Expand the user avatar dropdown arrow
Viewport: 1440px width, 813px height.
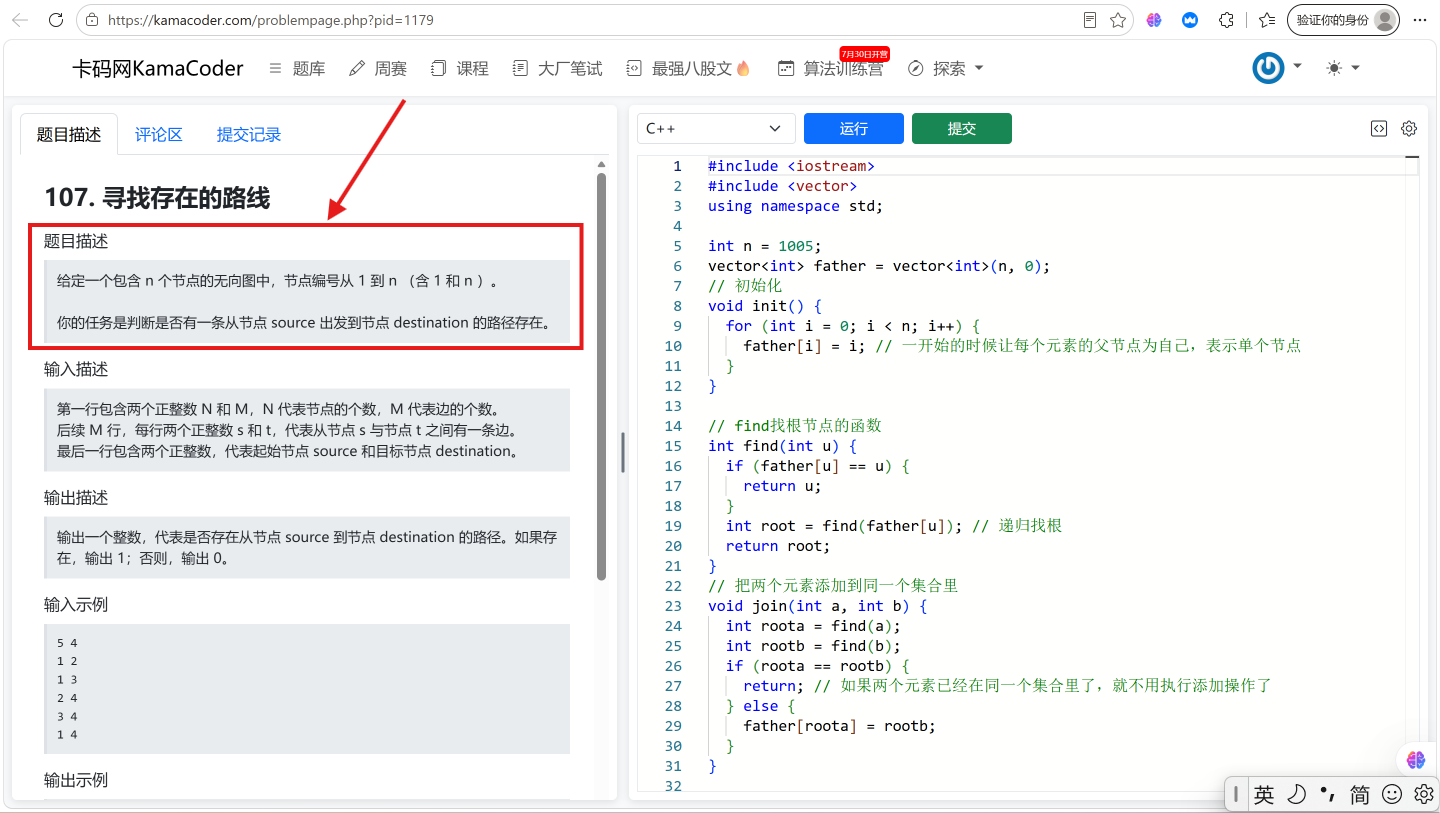(1297, 67)
